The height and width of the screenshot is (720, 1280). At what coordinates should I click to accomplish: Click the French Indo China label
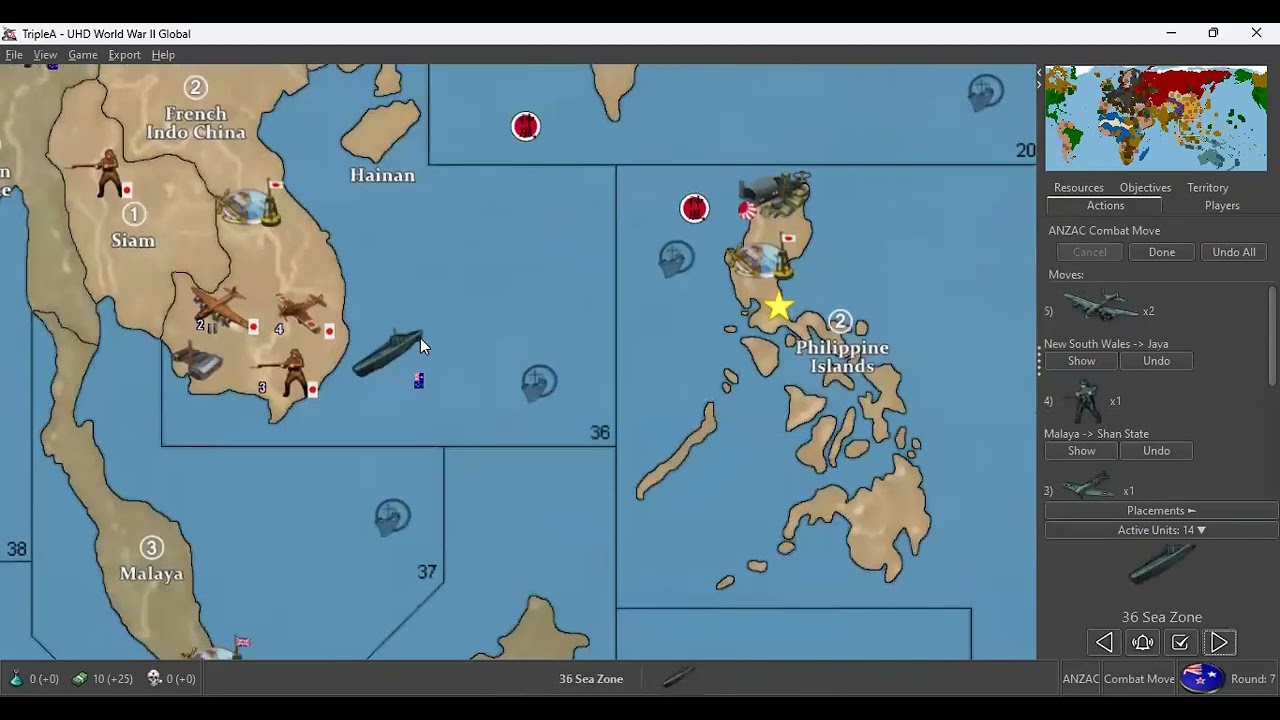point(196,123)
